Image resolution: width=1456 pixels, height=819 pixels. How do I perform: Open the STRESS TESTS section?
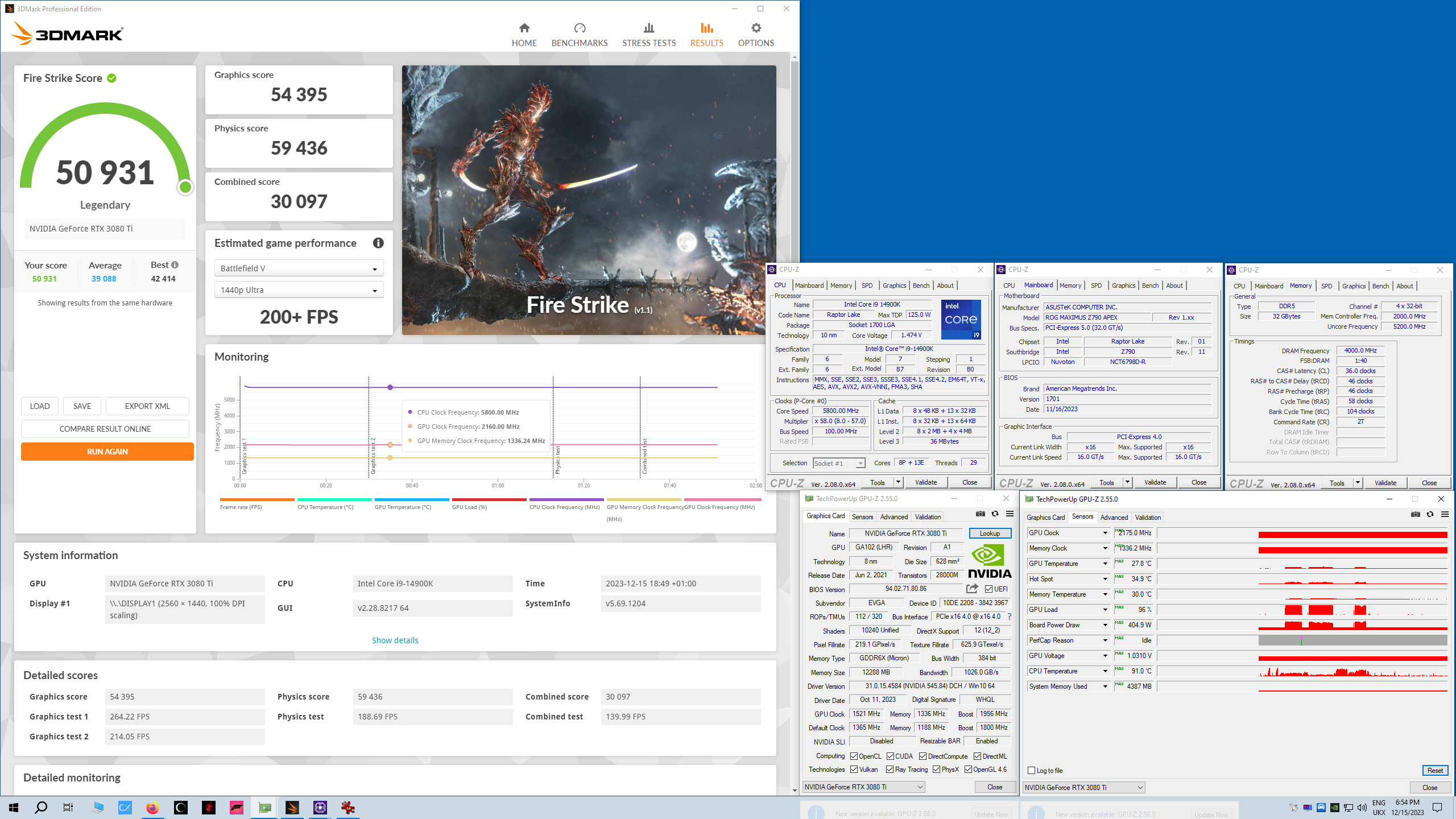649,35
